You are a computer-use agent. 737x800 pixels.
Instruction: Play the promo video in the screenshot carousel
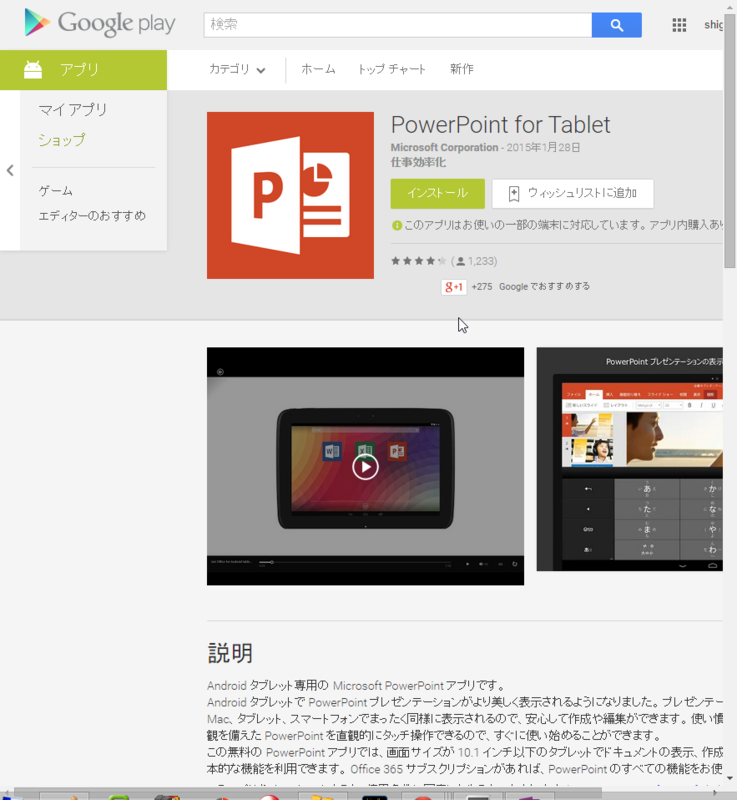tap(365, 466)
